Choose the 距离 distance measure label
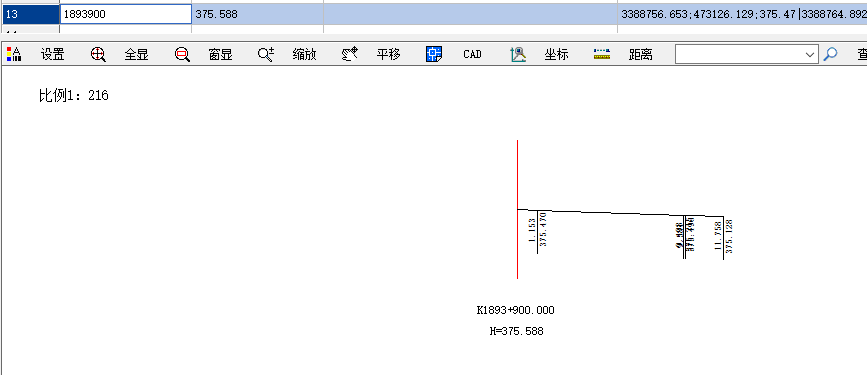This screenshot has height=375, width=867. pyautogui.click(x=641, y=54)
